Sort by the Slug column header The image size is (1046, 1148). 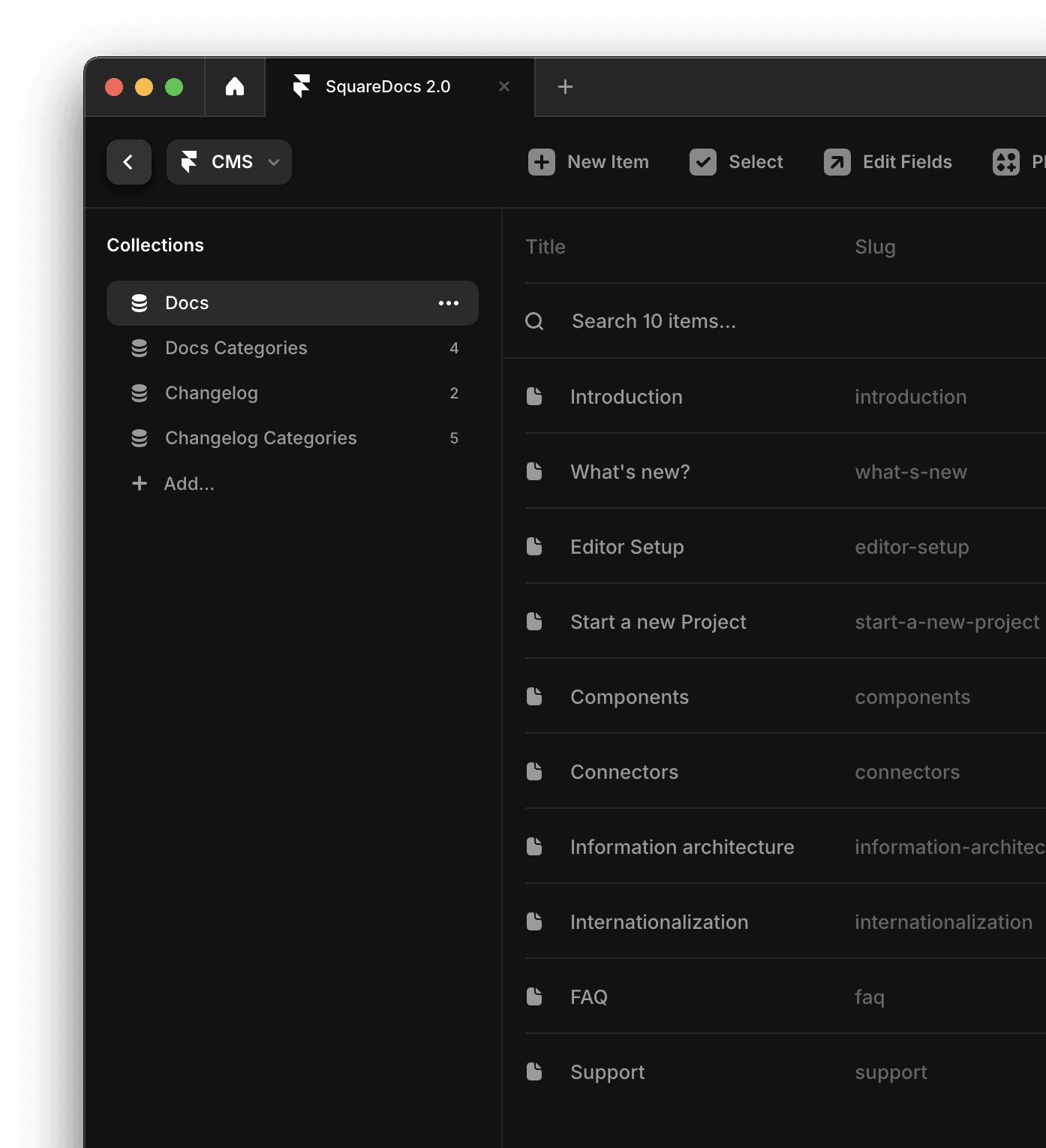point(875,247)
